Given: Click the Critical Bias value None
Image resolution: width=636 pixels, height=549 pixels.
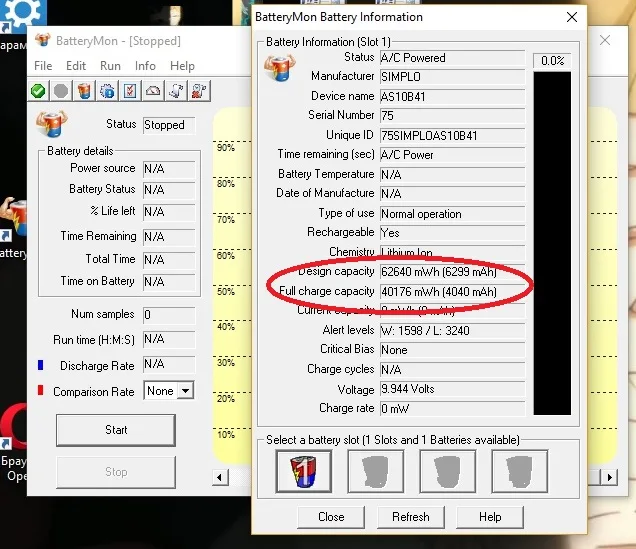Looking at the screenshot, I should coord(452,350).
